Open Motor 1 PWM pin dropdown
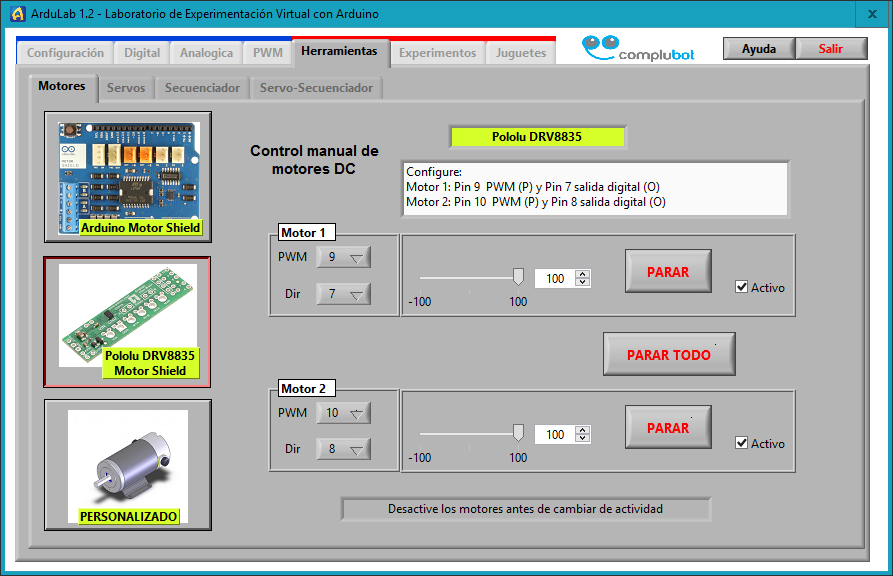 click(x=343, y=258)
